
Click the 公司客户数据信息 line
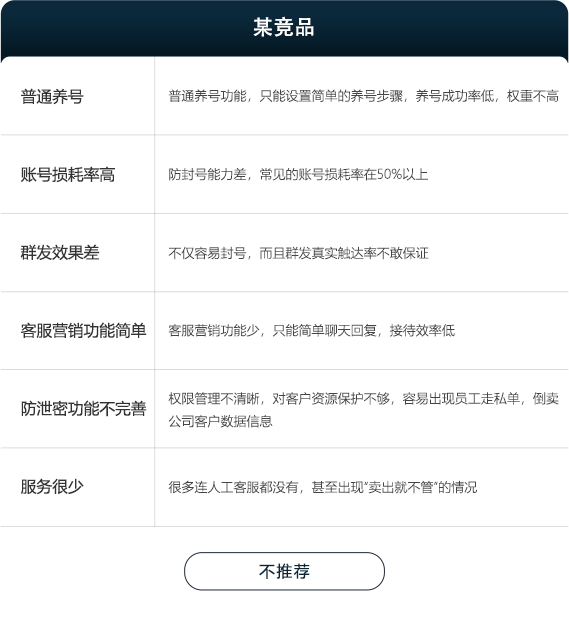click(220, 421)
